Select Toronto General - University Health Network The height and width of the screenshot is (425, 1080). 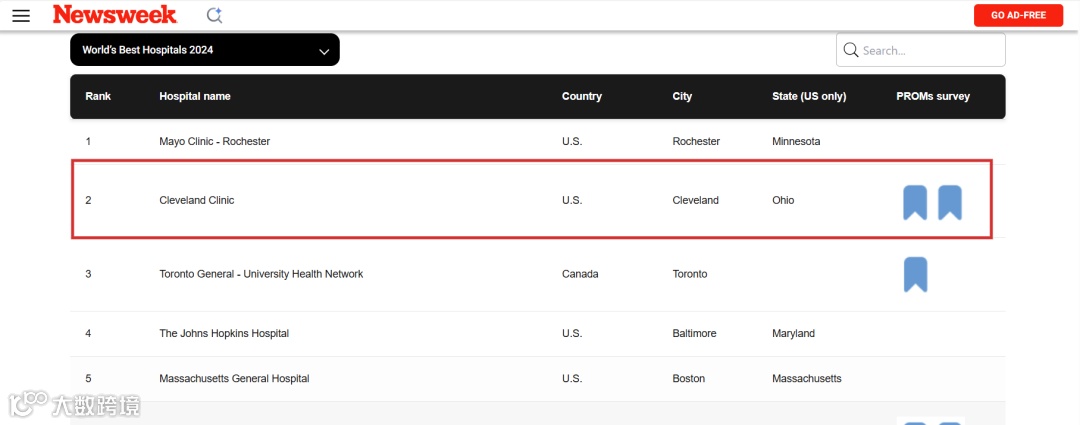pos(261,274)
